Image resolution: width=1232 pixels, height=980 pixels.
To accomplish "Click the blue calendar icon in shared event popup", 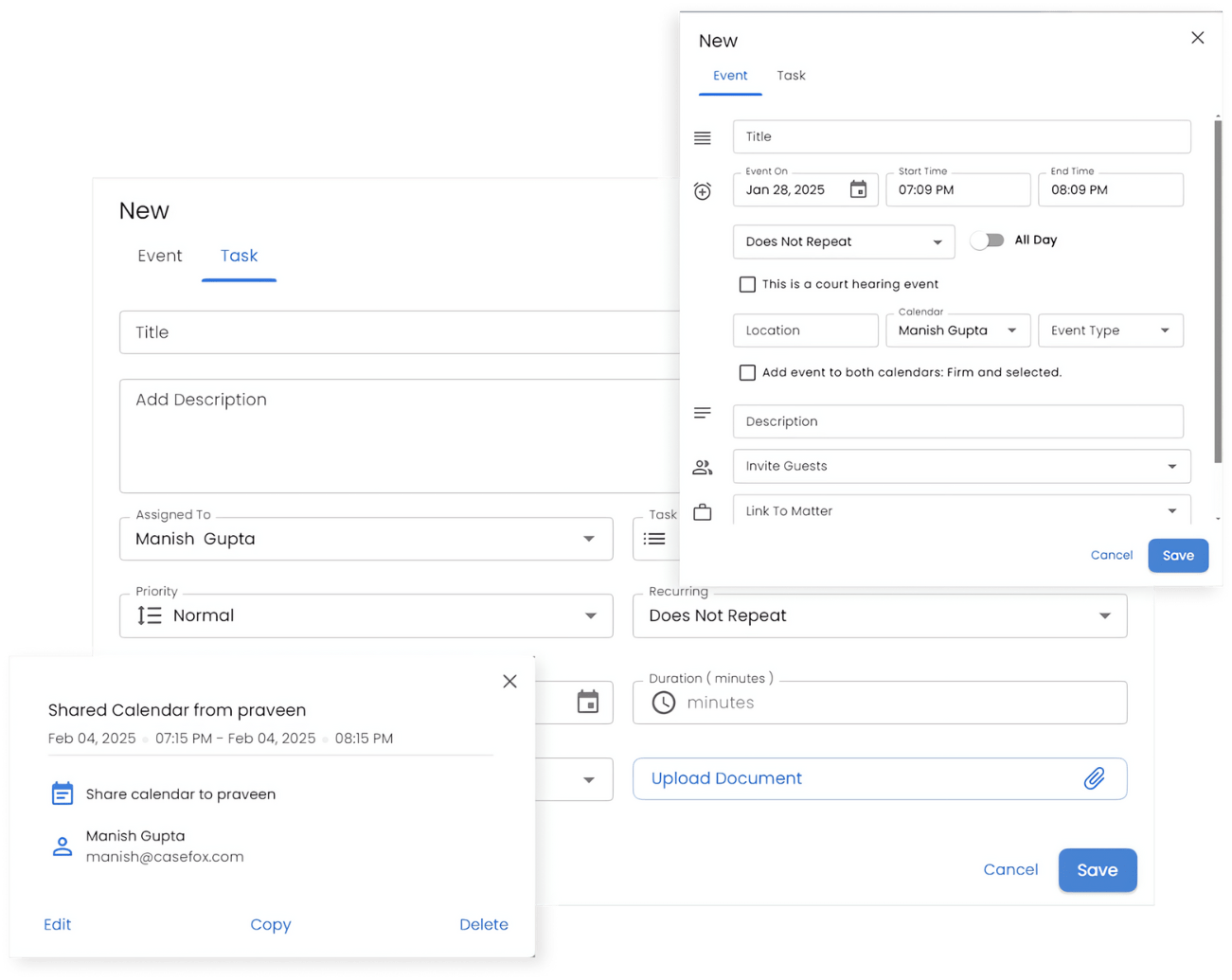I will point(61,793).
